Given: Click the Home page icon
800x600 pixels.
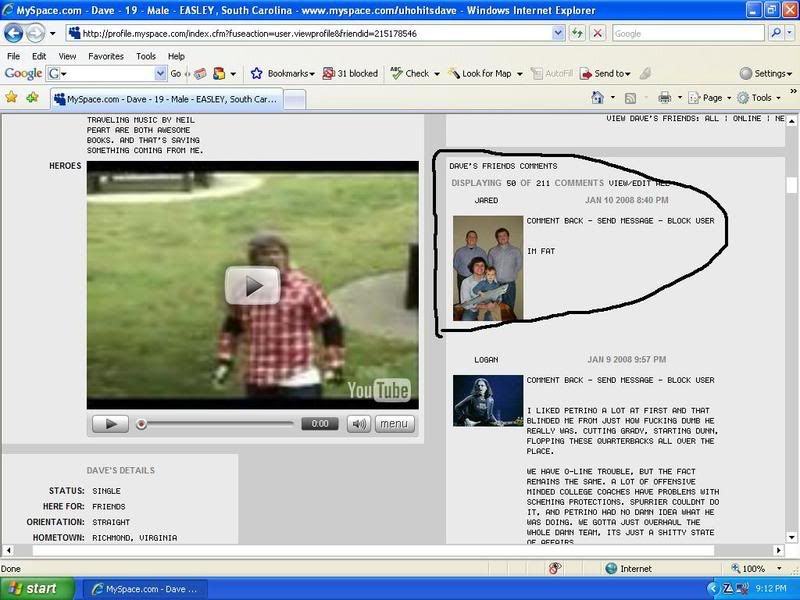Looking at the screenshot, I should (x=597, y=97).
